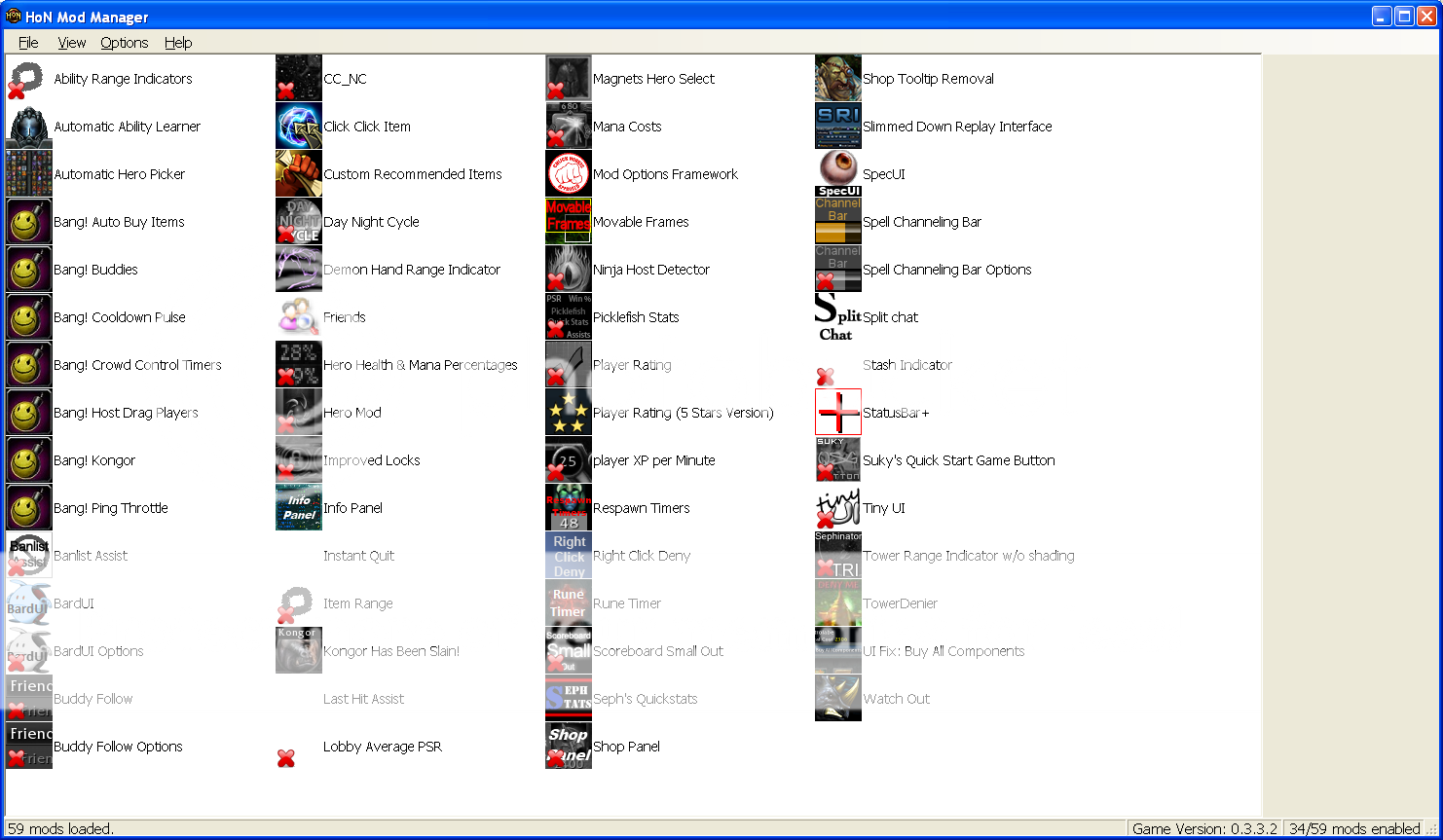
Task: Select the Kongor Has Been Slain! icon
Action: (x=299, y=651)
